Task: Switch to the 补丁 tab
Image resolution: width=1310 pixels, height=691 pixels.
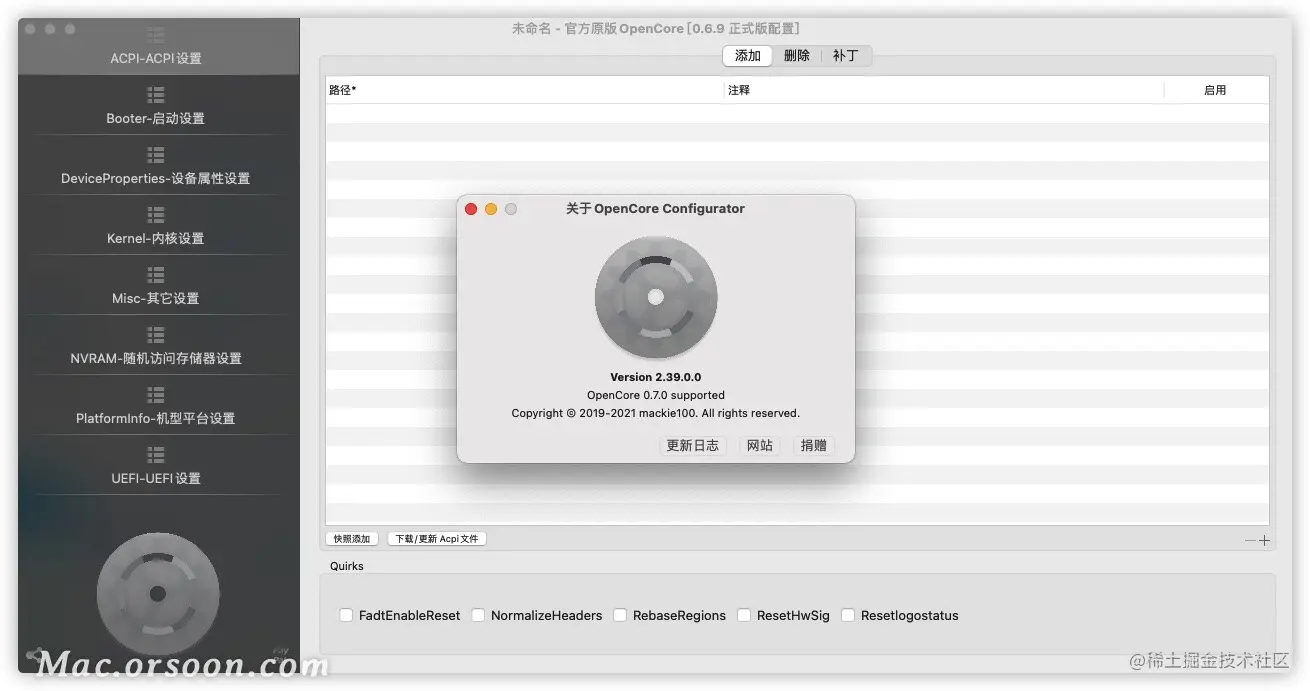Action: [x=846, y=56]
